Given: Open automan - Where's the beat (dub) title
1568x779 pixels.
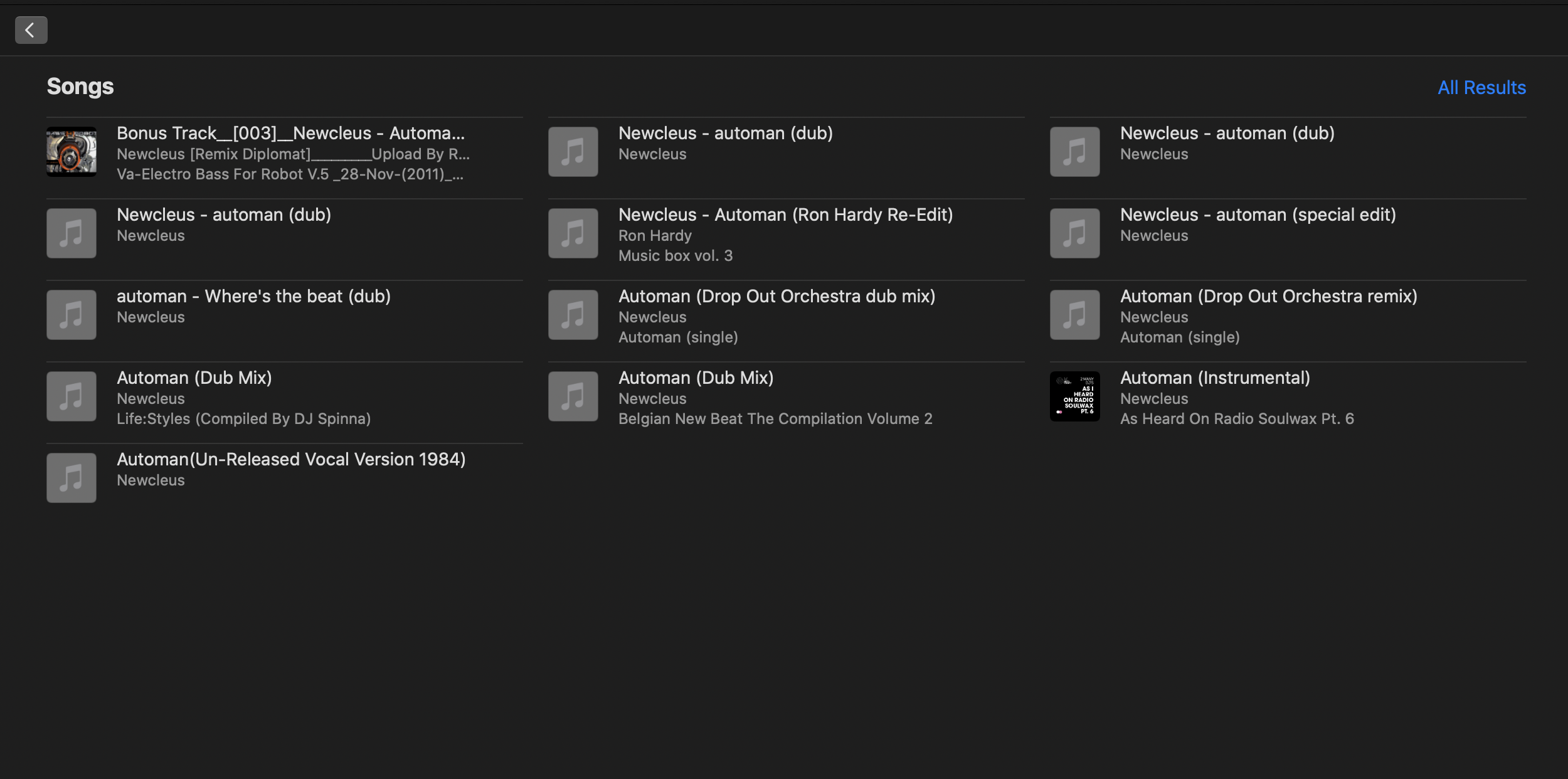Looking at the screenshot, I should (253, 296).
